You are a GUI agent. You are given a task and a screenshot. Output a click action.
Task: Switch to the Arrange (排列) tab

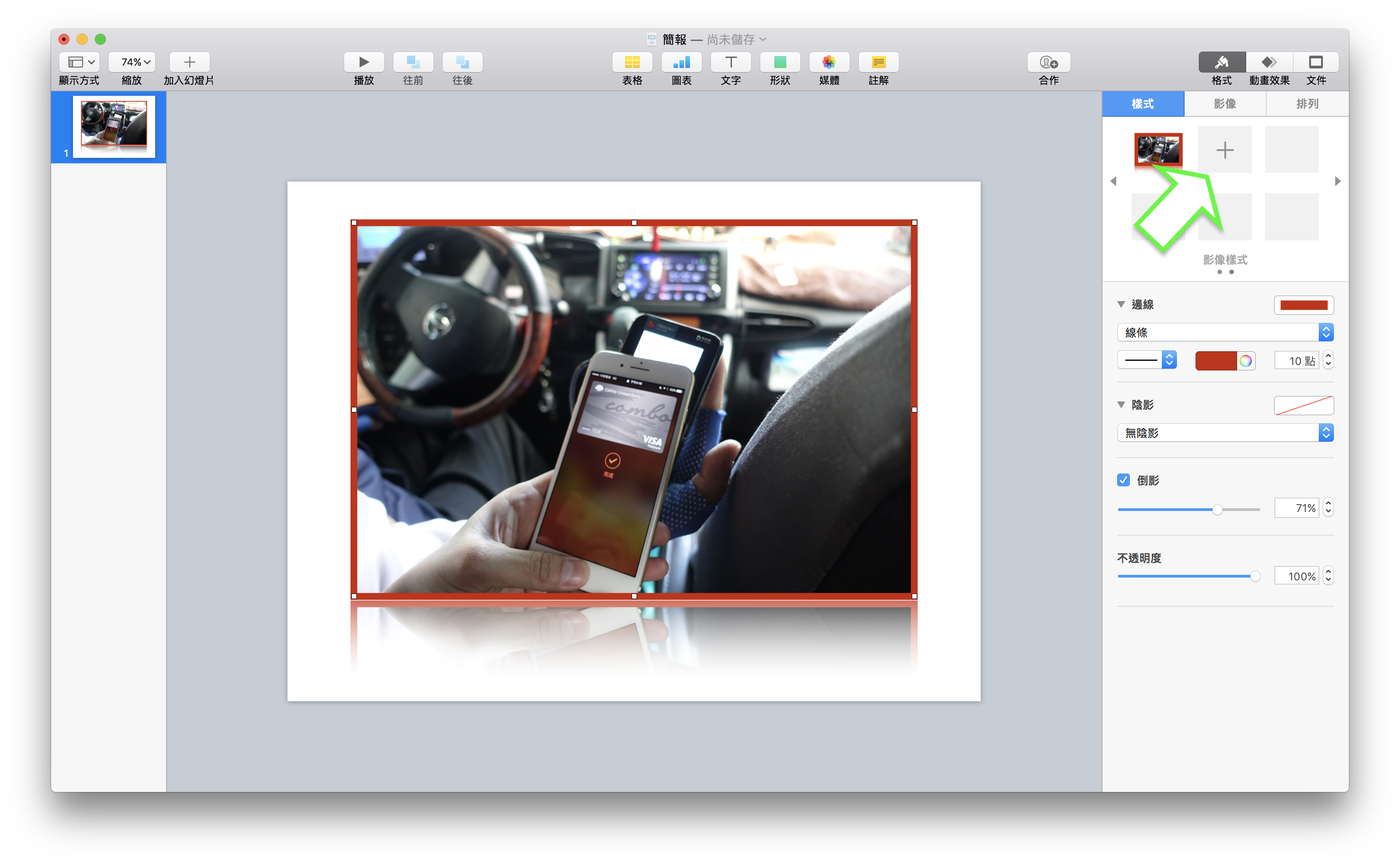point(1307,104)
